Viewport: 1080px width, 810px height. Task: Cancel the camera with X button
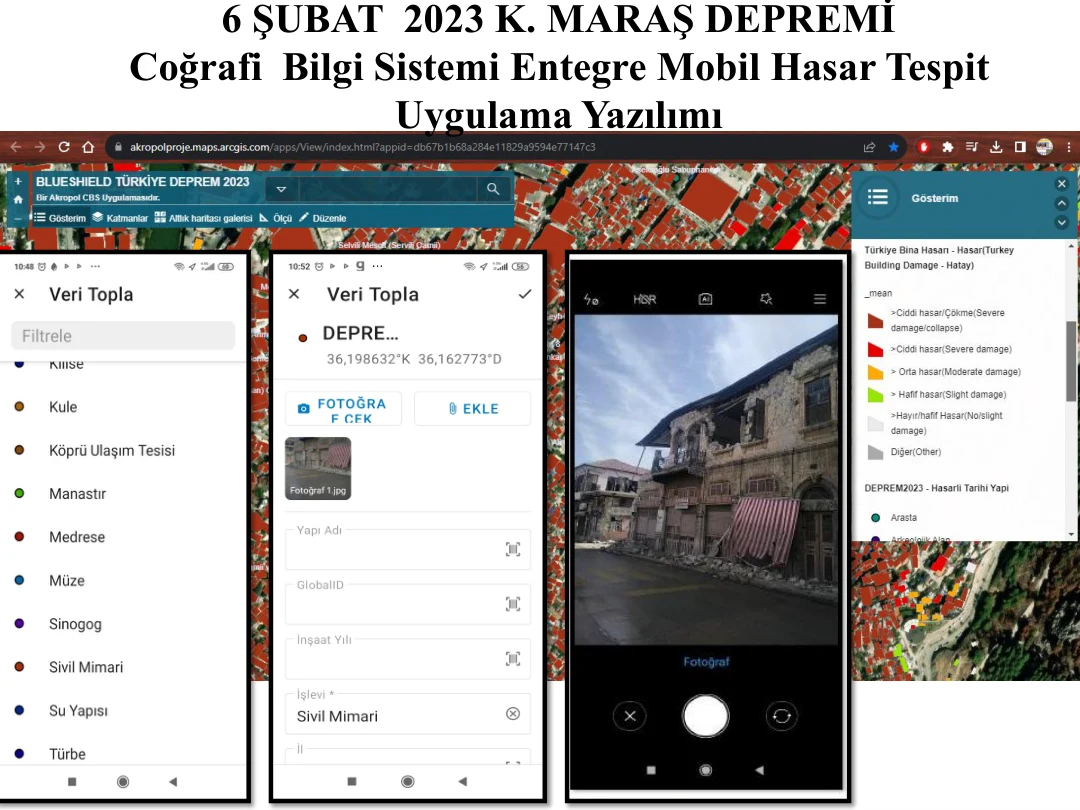pos(630,716)
